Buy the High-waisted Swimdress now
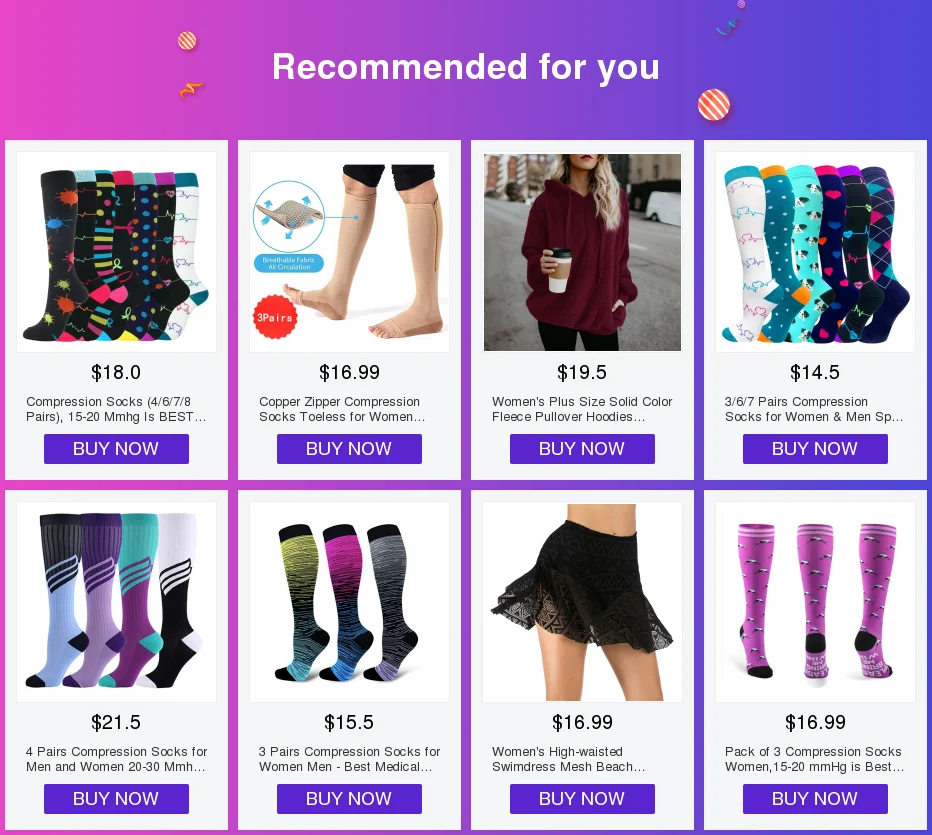The image size is (932, 835). click(x=582, y=799)
